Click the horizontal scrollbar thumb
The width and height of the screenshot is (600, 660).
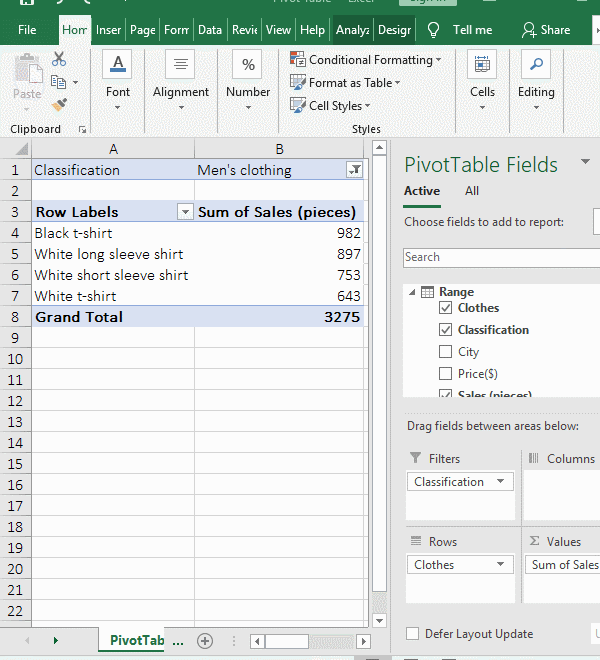tap(287, 641)
